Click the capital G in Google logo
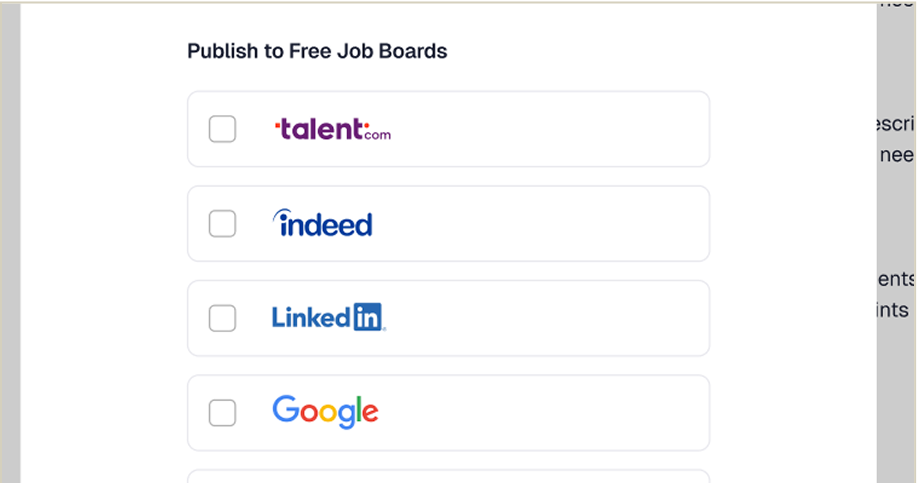The width and height of the screenshot is (917, 483). coord(286,409)
